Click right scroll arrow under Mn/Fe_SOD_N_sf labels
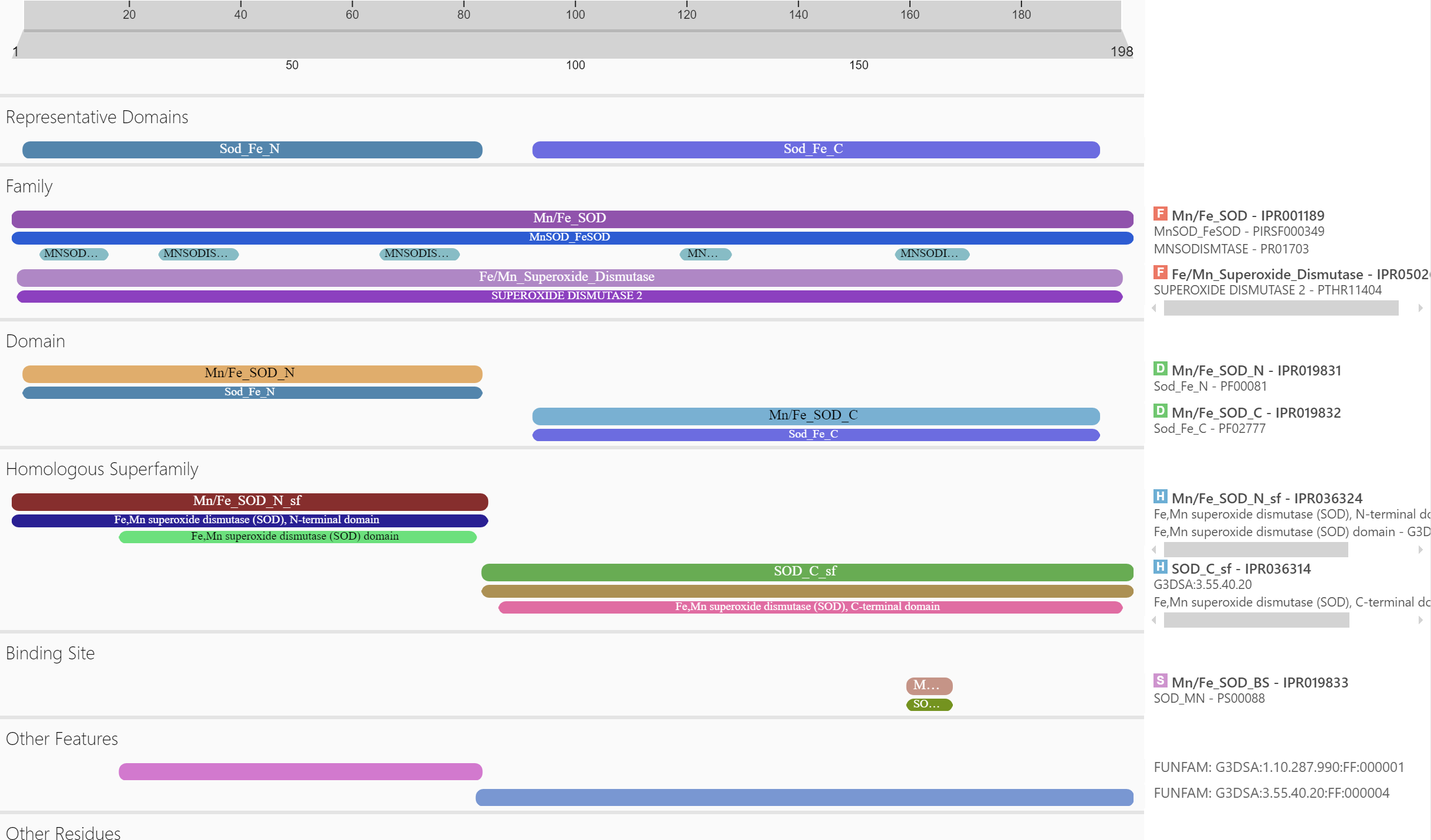Viewport: 1431px width, 840px height. pos(1420,550)
